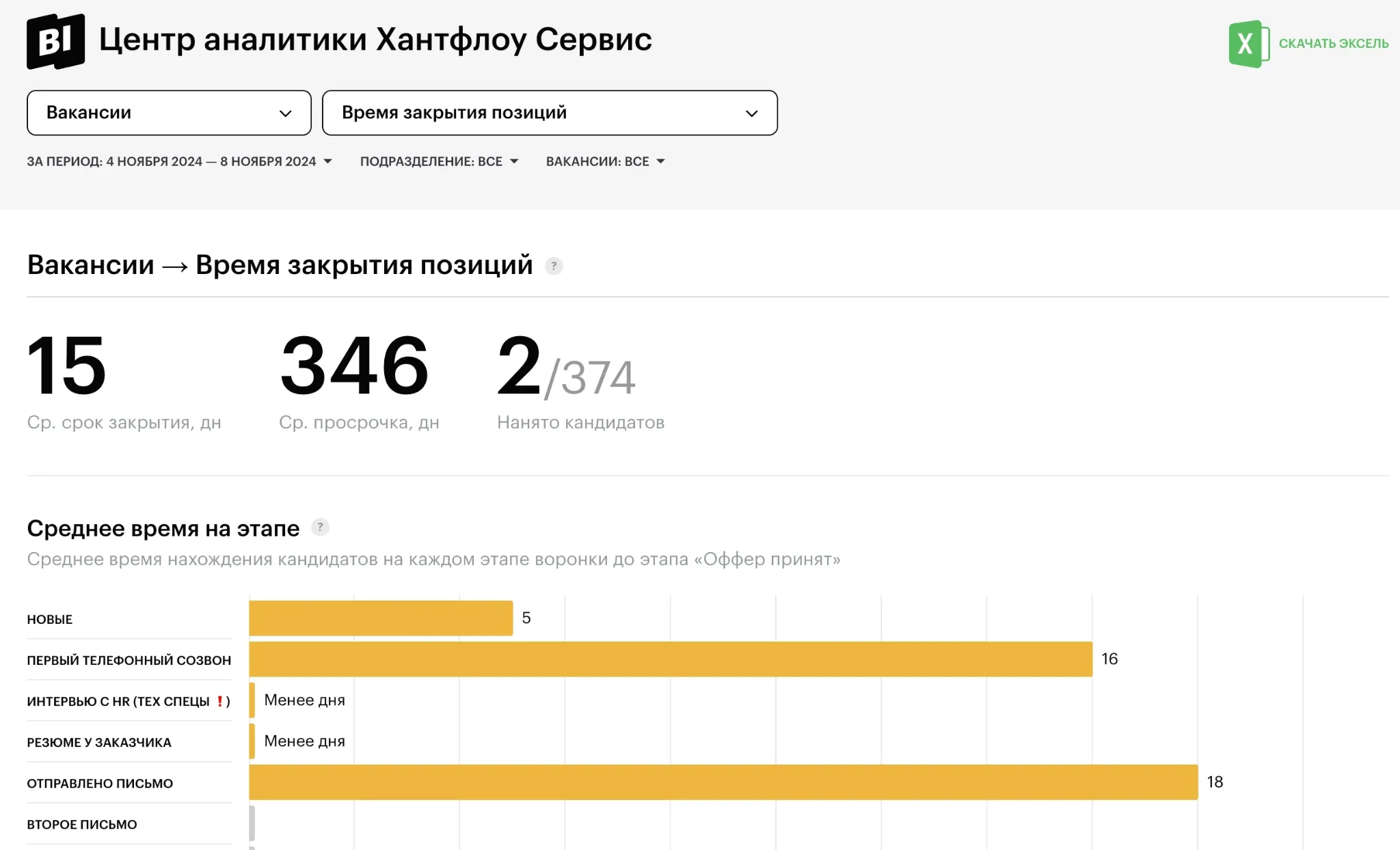Viewport: 1400px width, 850px height.
Task: Click help icon beside page heading
Action: (554, 266)
